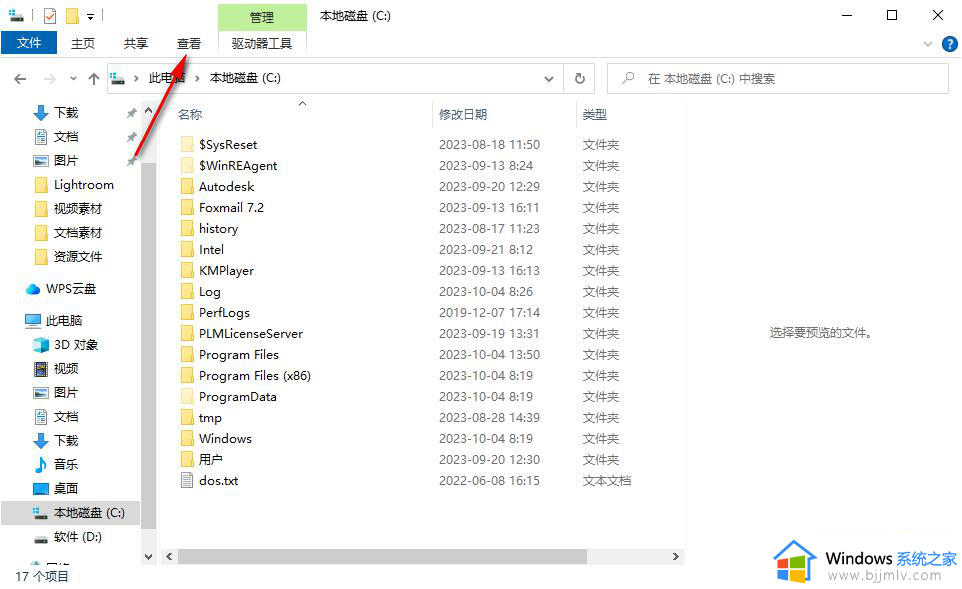The width and height of the screenshot is (962, 589).
Task: Open the 查看 ribbon tab
Action: pyautogui.click(x=188, y=44)
